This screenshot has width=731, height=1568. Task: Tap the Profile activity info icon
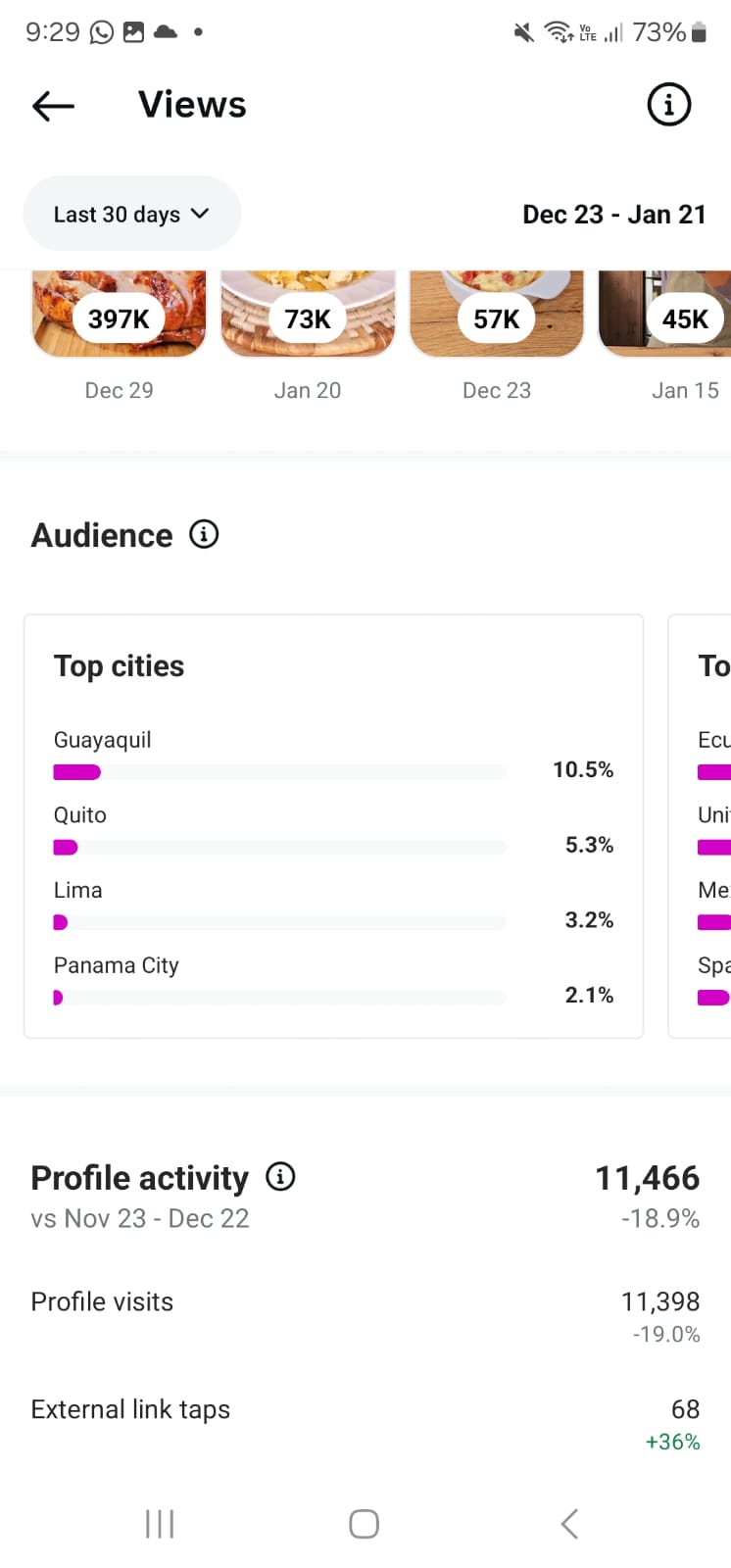(280, 1176)
